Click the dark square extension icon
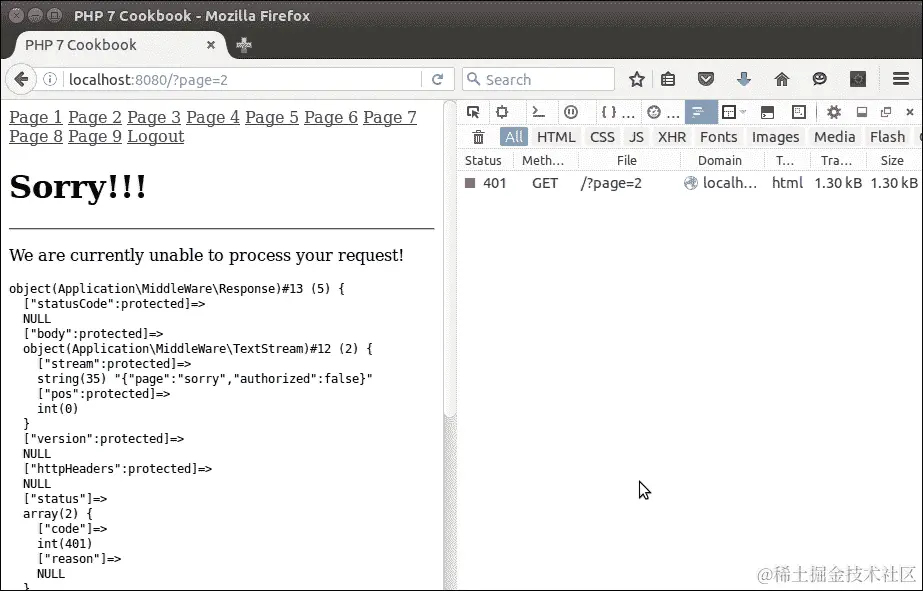 858,79
